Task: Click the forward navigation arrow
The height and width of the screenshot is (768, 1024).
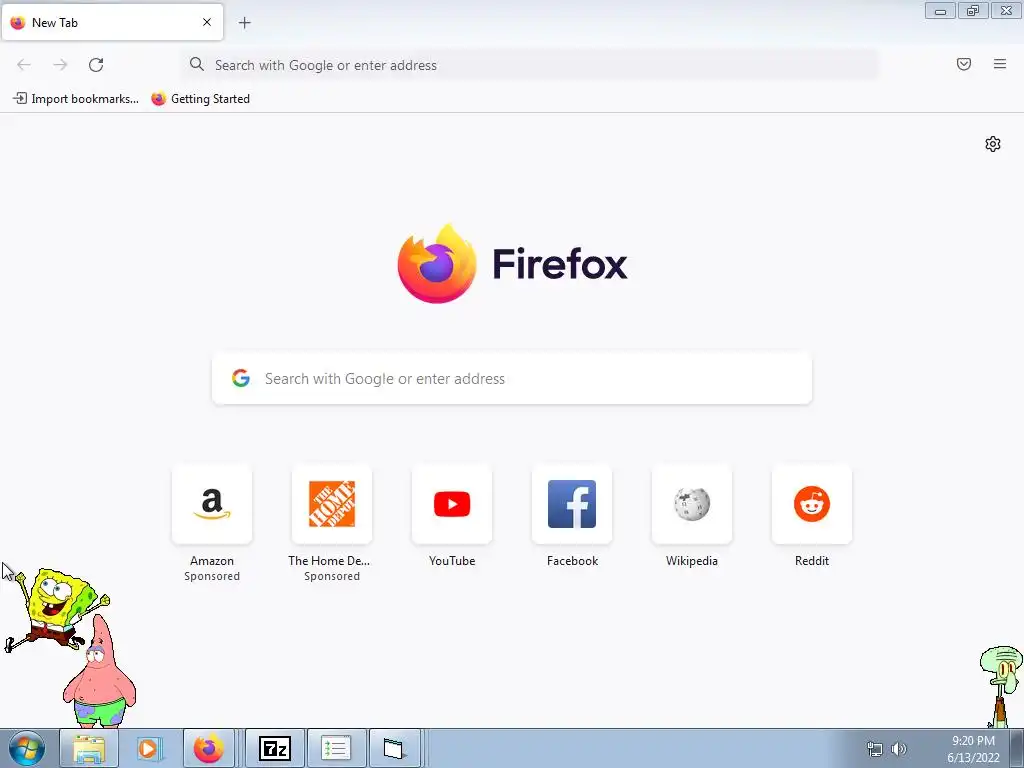Action: [60, 65]
